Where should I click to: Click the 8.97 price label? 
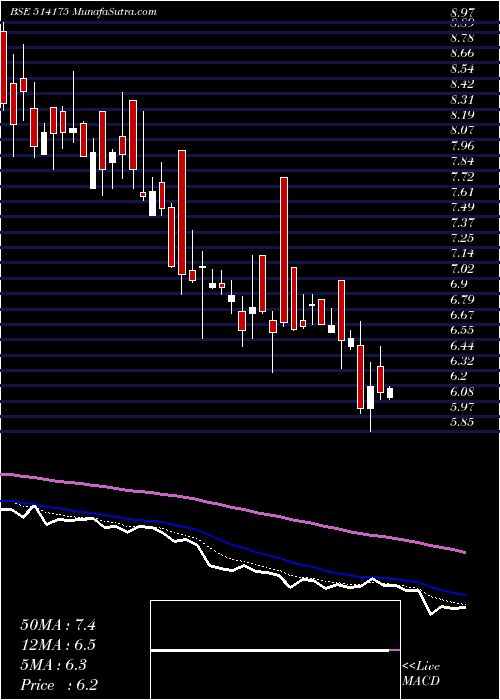(463, 13)
